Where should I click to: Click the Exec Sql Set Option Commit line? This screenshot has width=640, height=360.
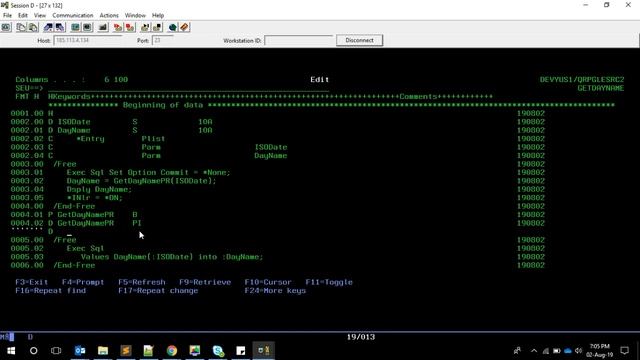tap(148, 173)
